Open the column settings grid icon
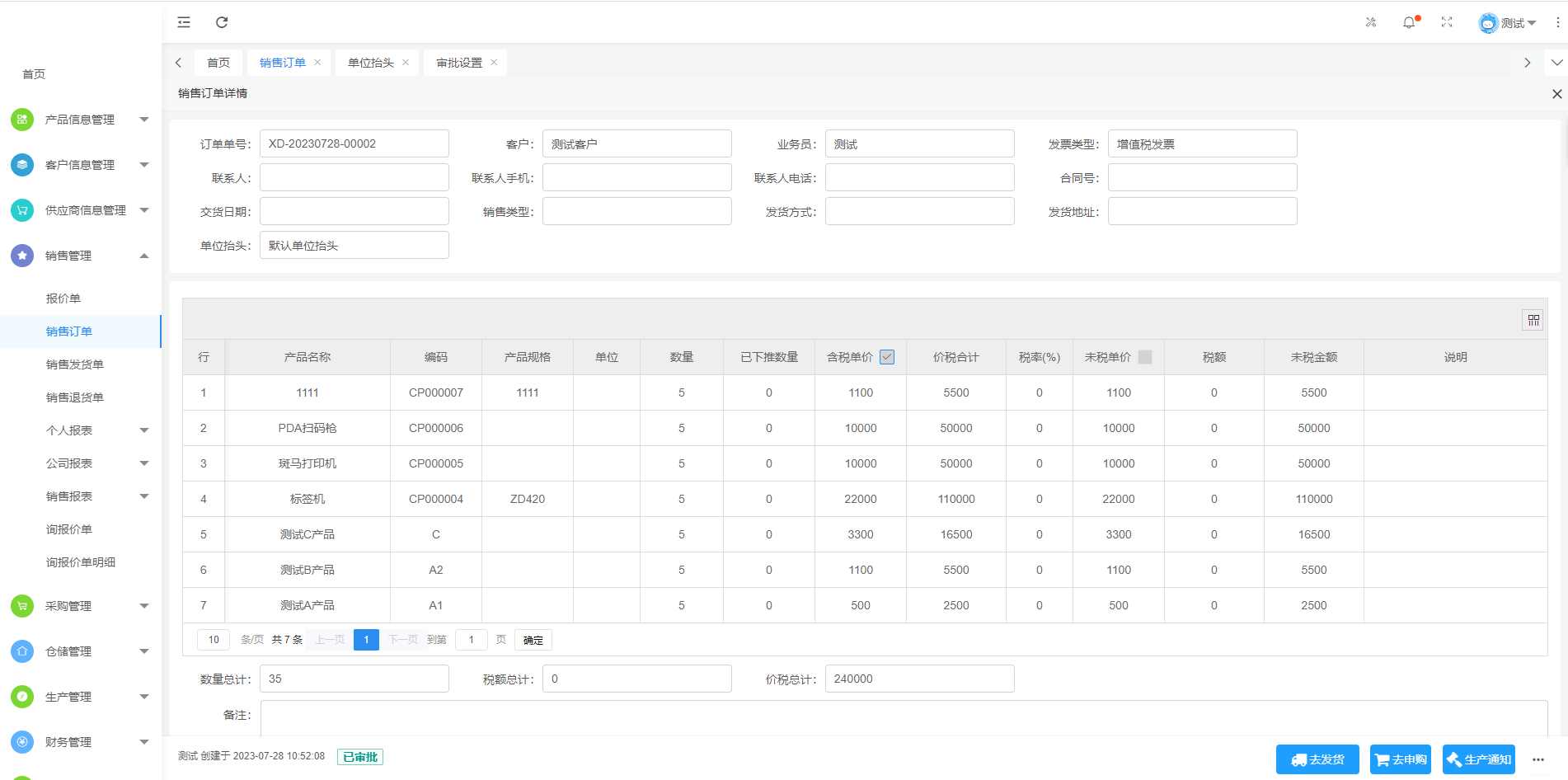 point(1533,320)
